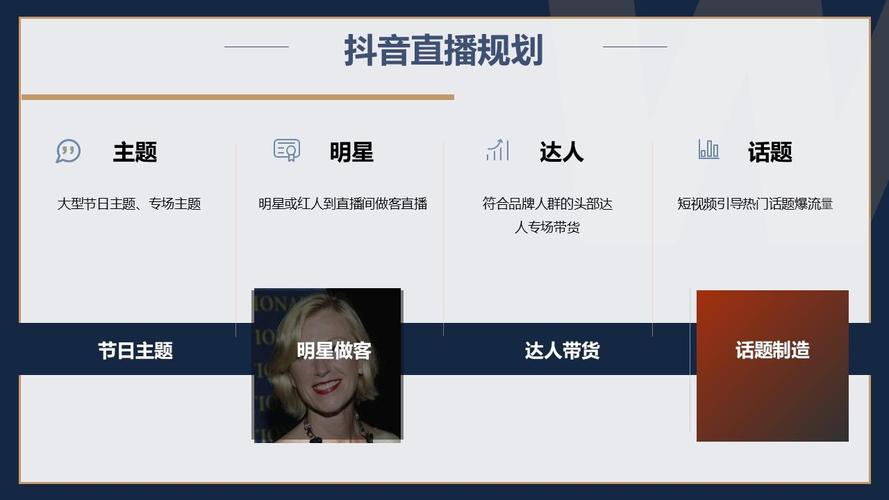The height and width of the screenshot is (500, 889).
Task: Select the heading 话题
Action: pyautogui.click(x=770, y=152)
